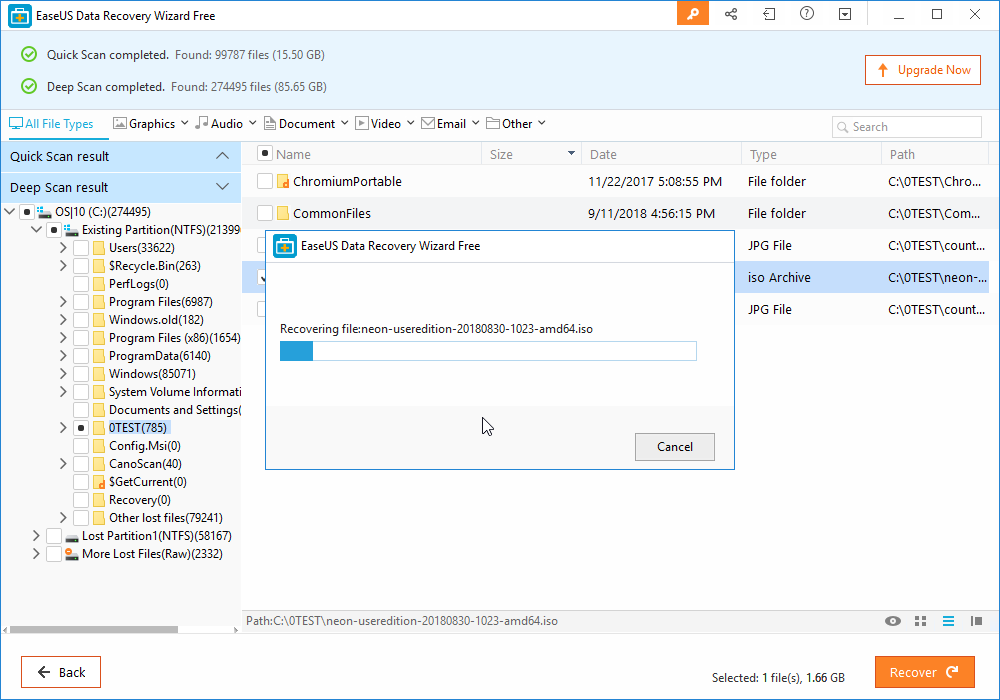Go Back to previous screen

point(61,672)
